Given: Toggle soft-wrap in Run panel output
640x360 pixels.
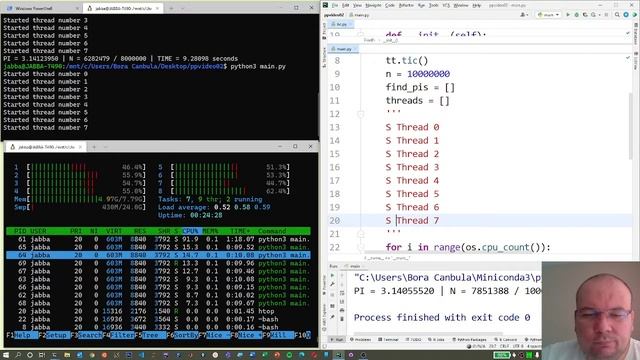Looking at the screenshot, I should pos(342,293).
